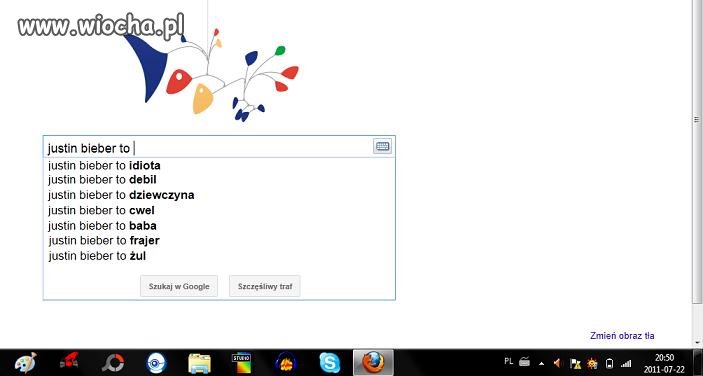Click the 'Szukaj w Google' button
The height and width of the screenshot is (376, 703).
(179, 286)
